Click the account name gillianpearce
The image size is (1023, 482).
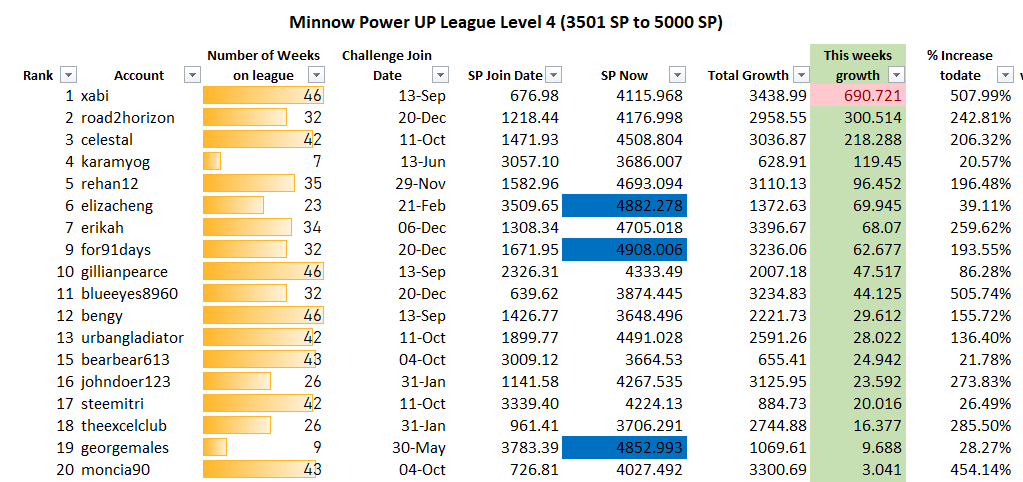pyautogui.click(x=125, y=272)
